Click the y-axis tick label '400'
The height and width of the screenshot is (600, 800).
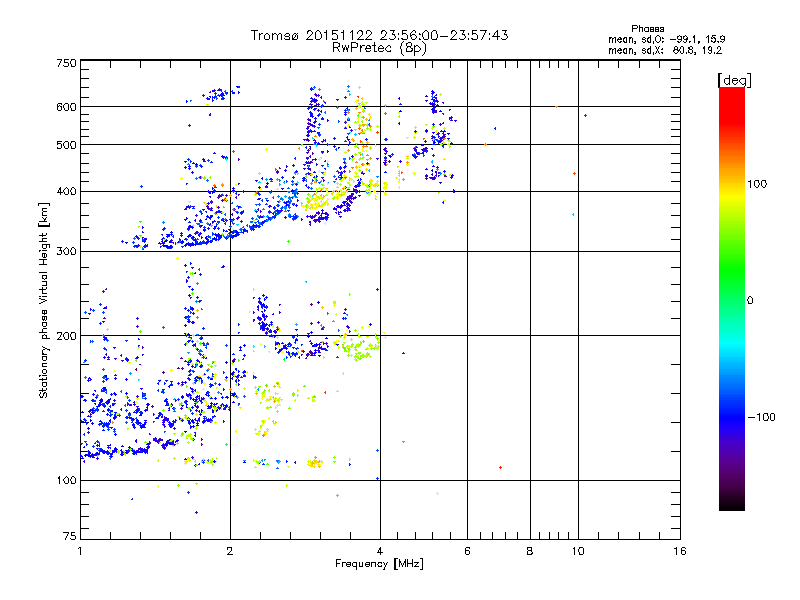[x=66, y=192]
